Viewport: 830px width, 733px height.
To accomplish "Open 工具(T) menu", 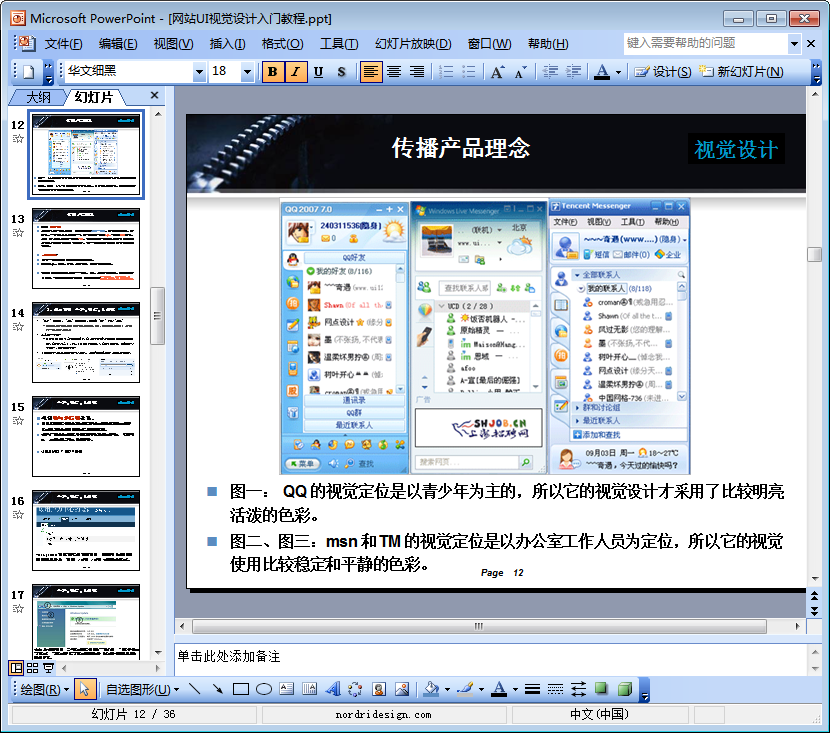I will pyautogui.click(x=339, y=44).
